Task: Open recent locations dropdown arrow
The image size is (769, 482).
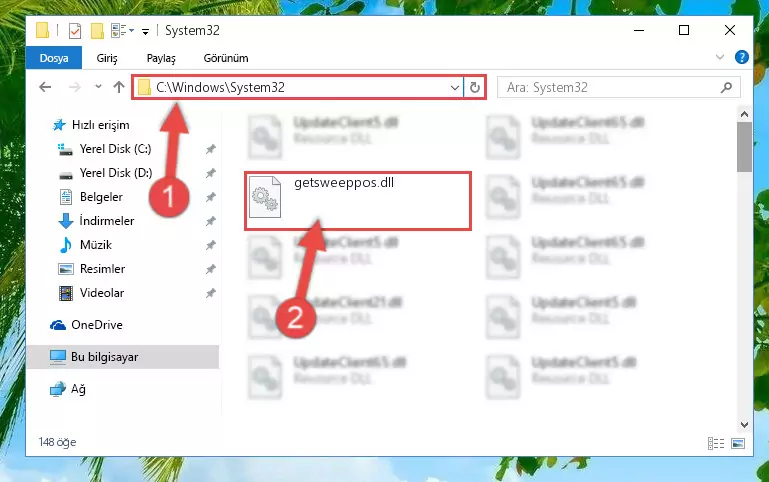Action: pos(98,87)
